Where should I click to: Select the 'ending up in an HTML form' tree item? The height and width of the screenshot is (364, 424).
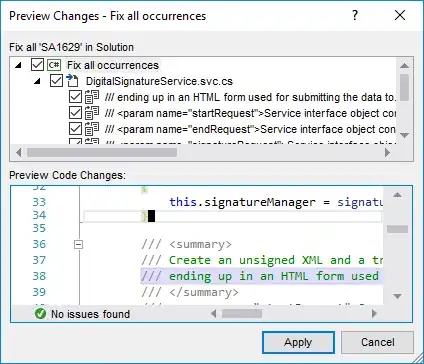point(250,97)
